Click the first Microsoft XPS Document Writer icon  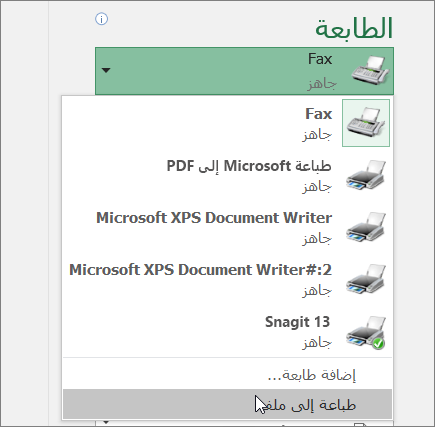366,227
